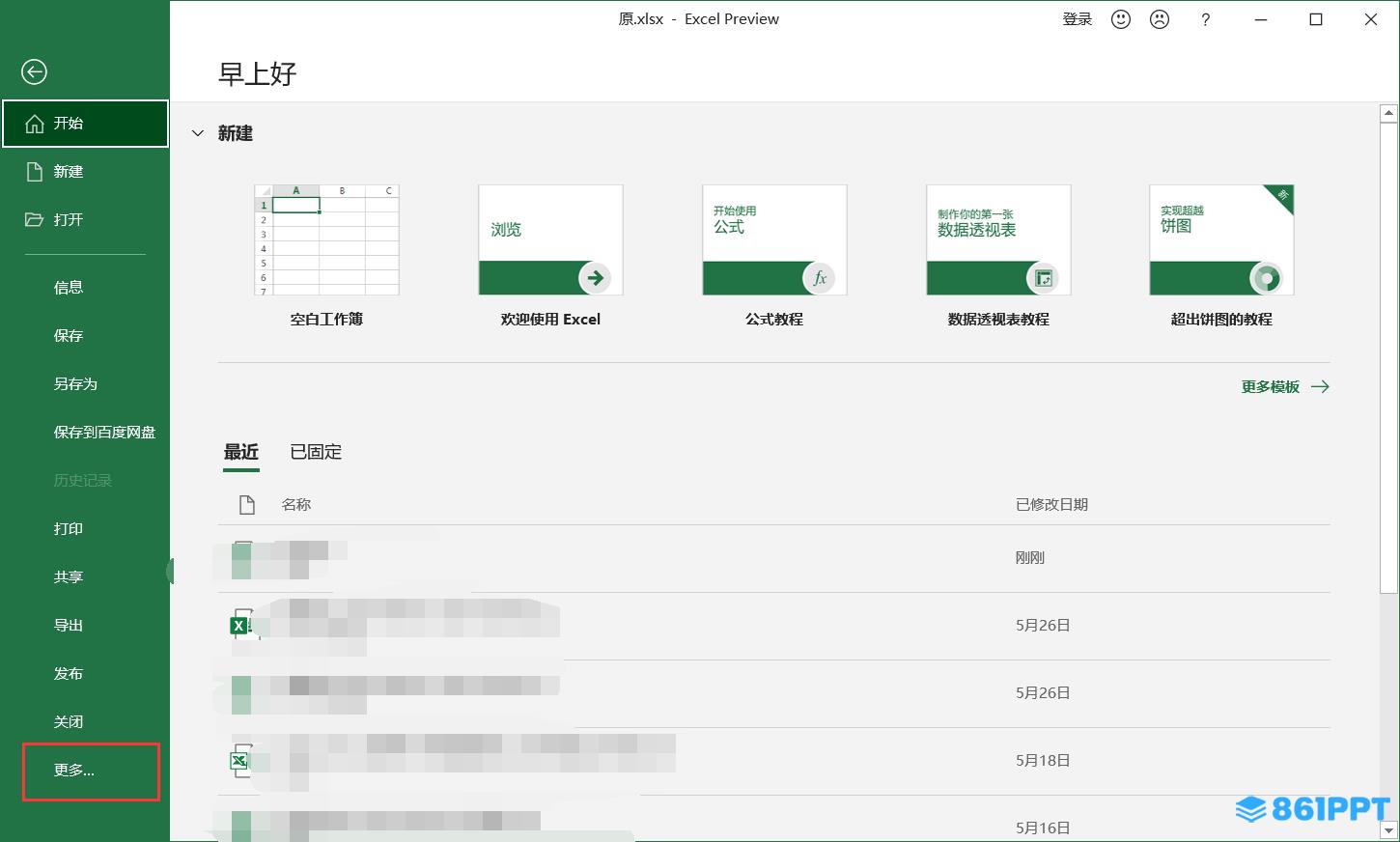This screenshot has height=842, width=1400.
Task: Open the 公式教程 template
Action: (x=774, y=256)
